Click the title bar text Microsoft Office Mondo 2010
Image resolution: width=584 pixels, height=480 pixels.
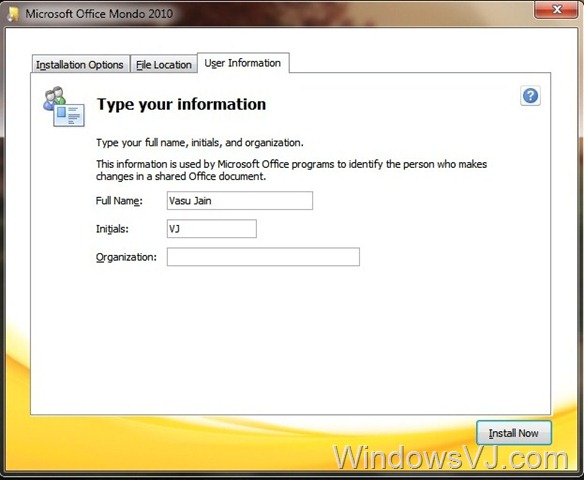point(99,14)
